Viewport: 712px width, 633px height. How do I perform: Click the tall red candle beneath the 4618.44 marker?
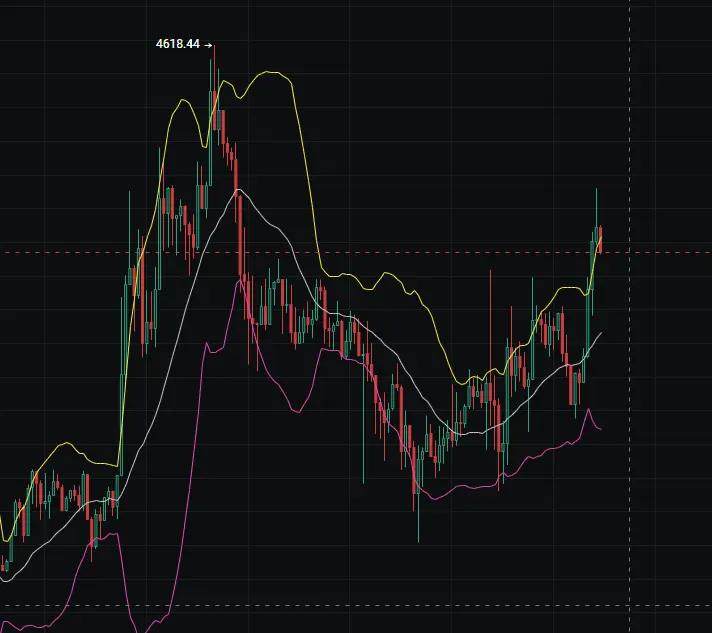[214, 89]
